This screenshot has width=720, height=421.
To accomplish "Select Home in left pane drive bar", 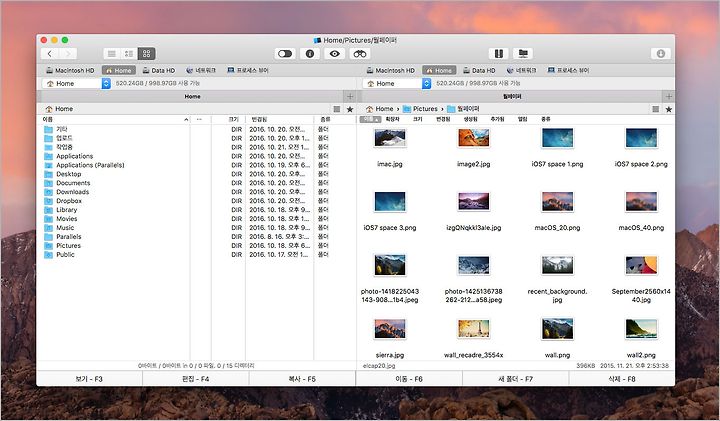I will [118, 70].
